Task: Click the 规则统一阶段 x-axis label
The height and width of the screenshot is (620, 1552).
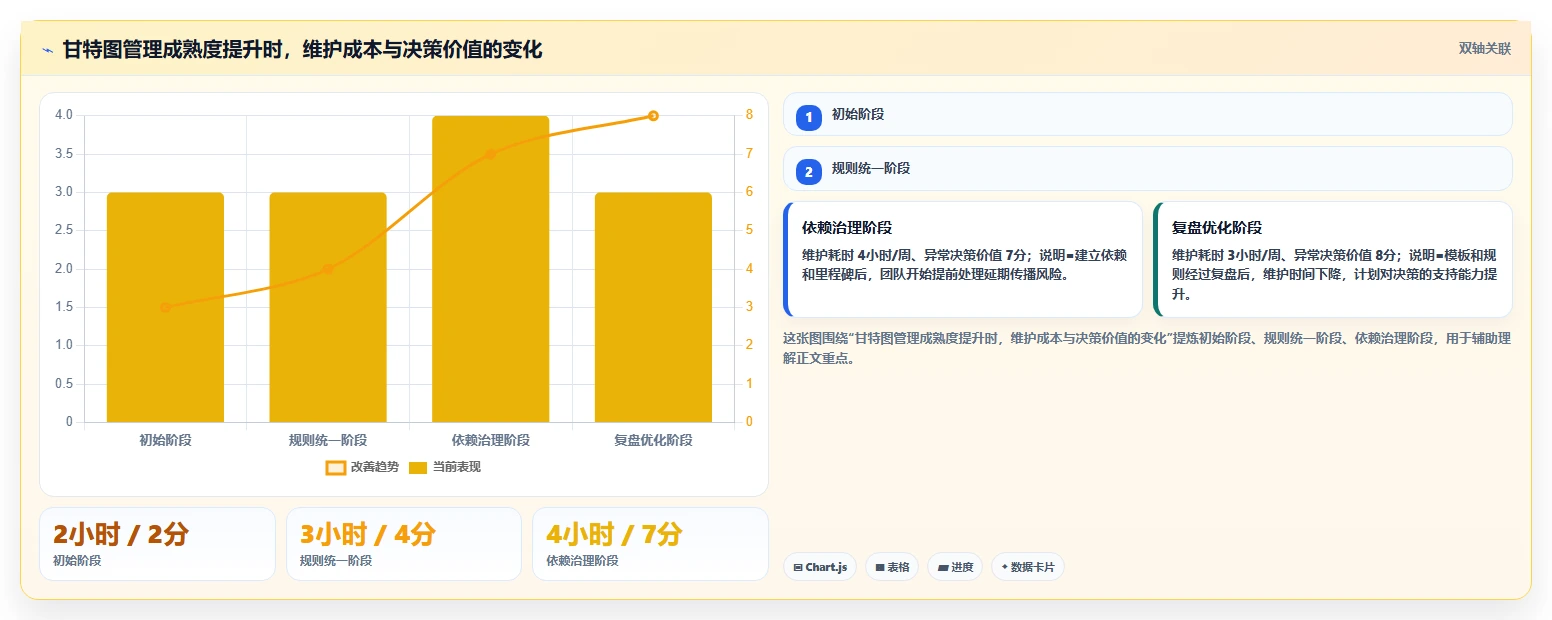Action: coord(328,440)
